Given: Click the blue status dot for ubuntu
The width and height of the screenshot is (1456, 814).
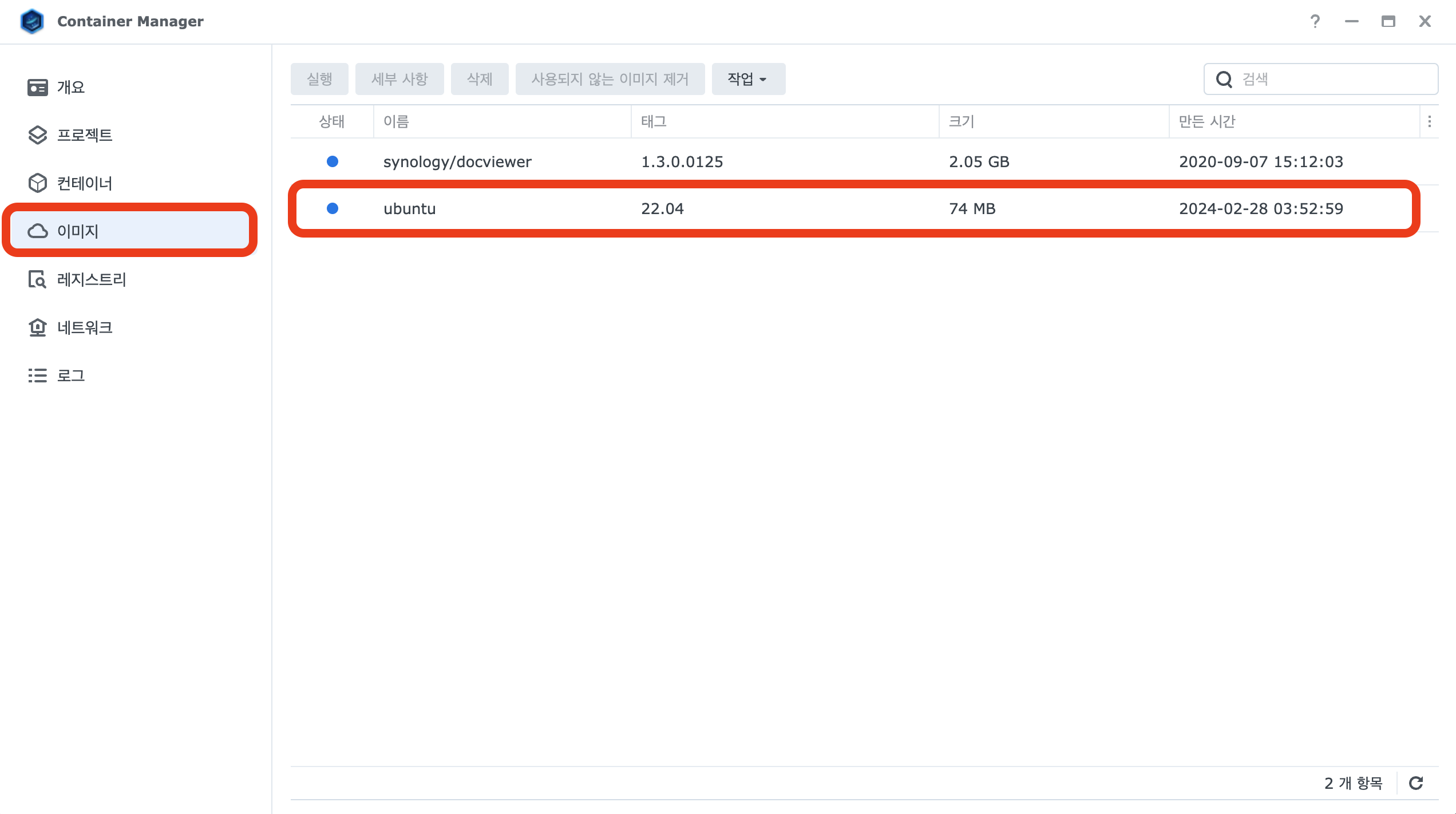Looking at the screenshot, I should click(x=332, y=208).
